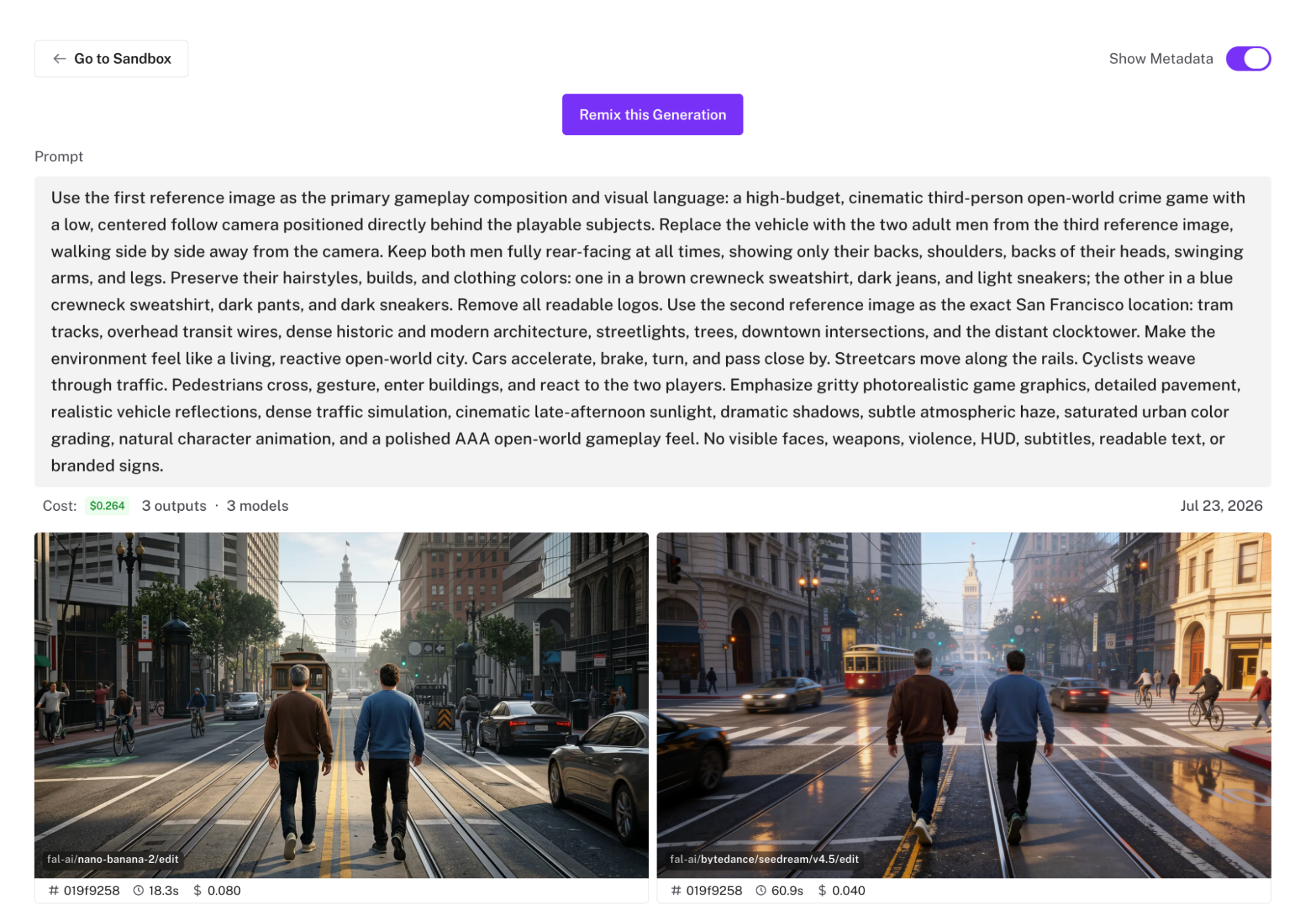Click the 60.9s duration value

pos(787,891)
